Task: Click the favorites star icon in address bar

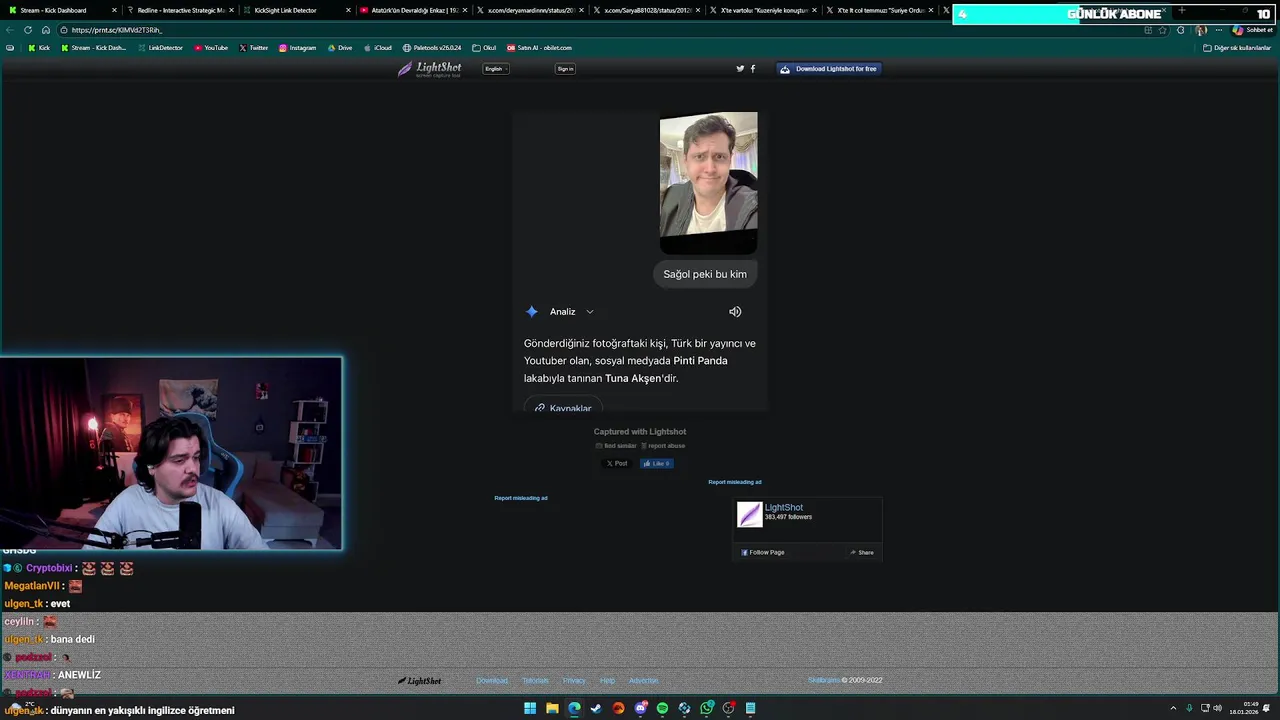Action: pos(1162,30)
